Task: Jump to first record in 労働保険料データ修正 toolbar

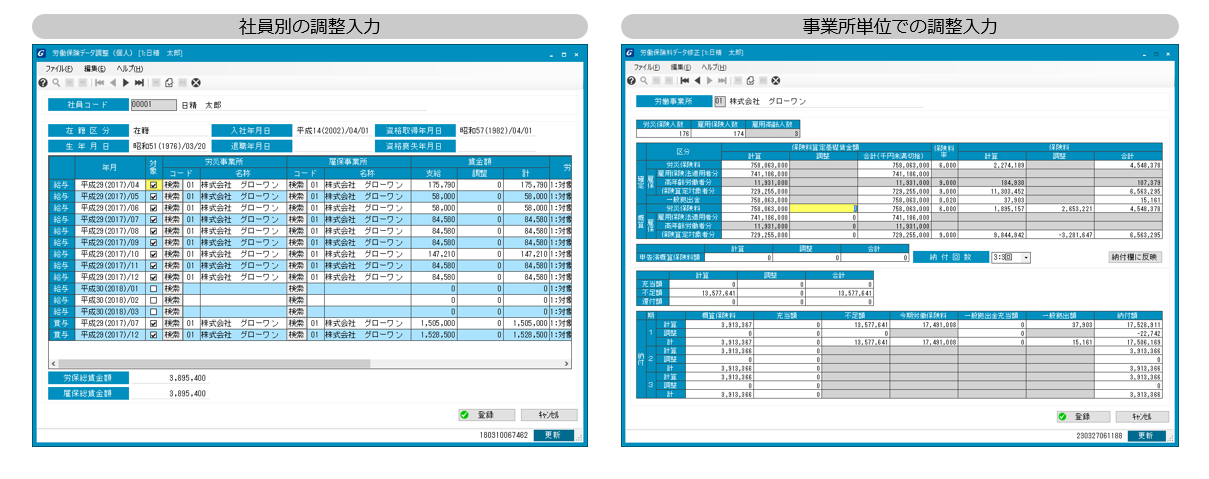Action: [684, 80]
